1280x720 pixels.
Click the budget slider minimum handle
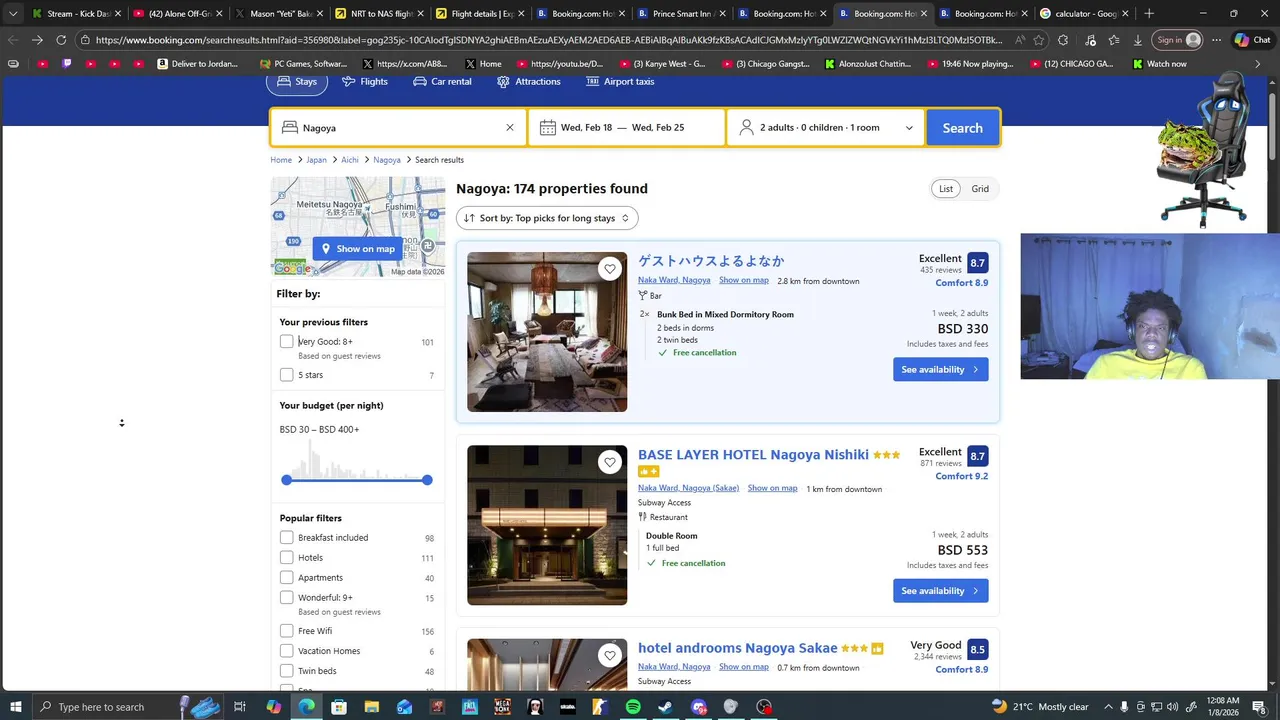tap(287, 480)
